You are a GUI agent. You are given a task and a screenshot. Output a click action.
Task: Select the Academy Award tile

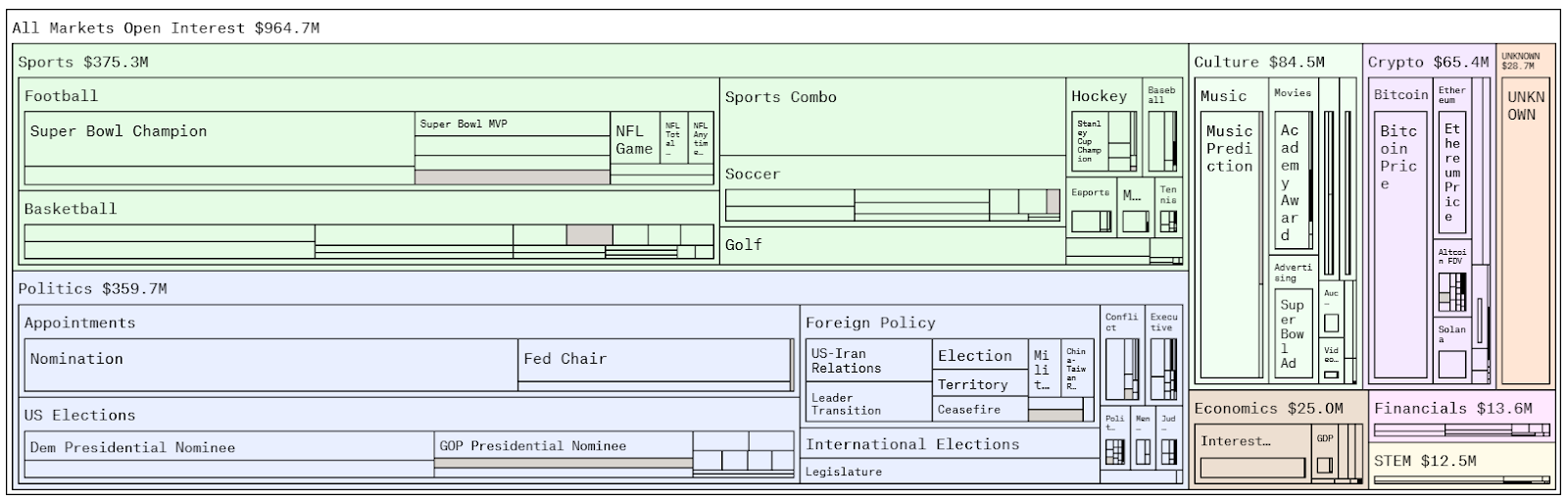pyautogui.click(x=1290, y=182)
